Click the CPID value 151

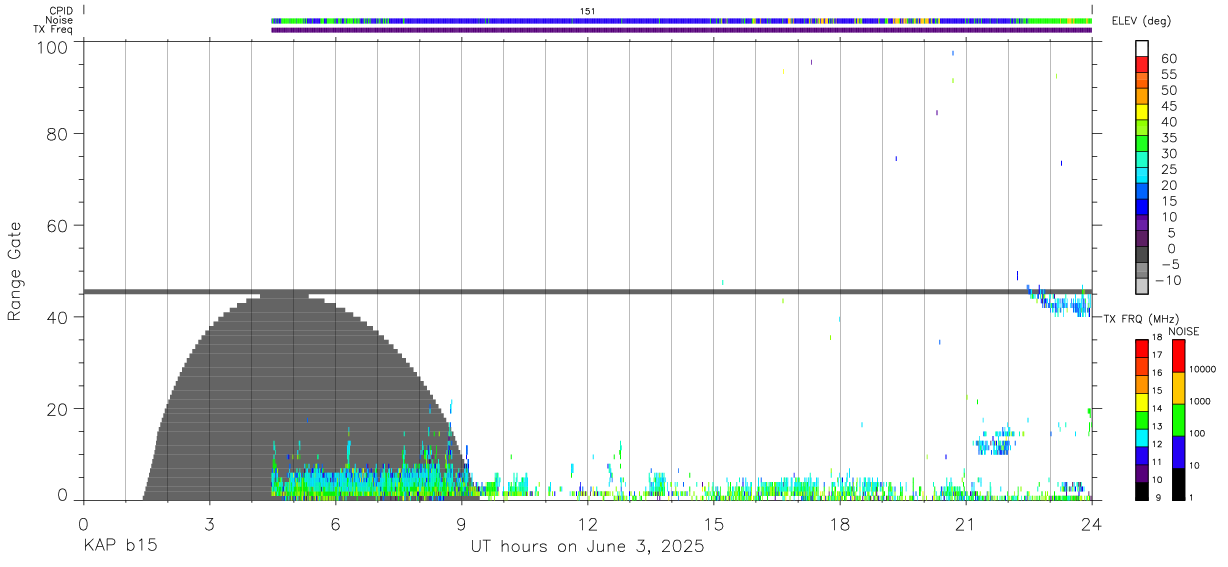pyautogui.click(x=588, y=11)
